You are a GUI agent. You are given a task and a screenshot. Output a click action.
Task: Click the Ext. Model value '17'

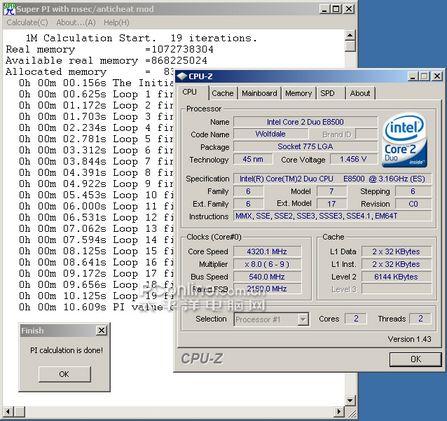click(332, 204)
